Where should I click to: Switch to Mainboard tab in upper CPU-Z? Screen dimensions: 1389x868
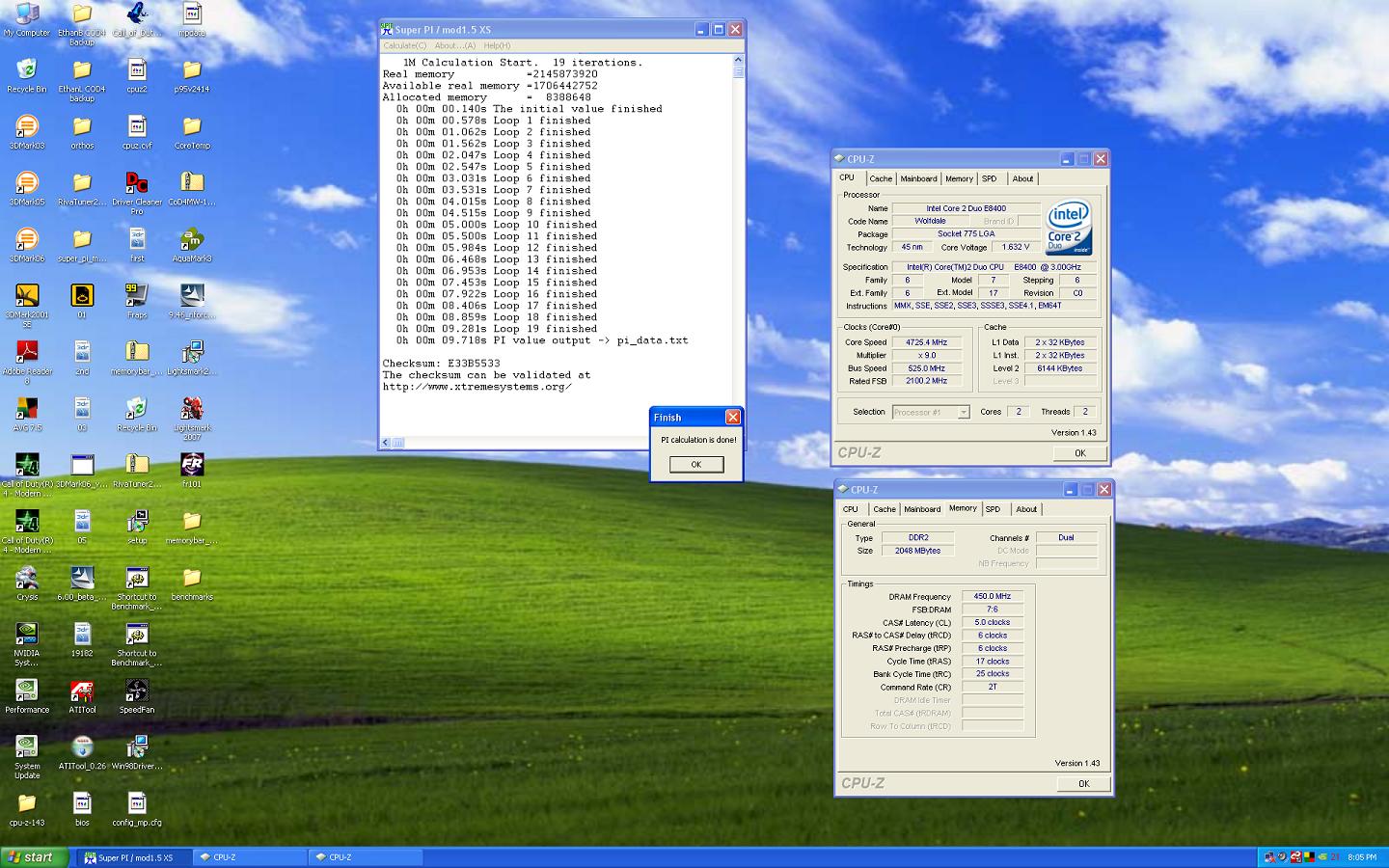coord(918,178)
